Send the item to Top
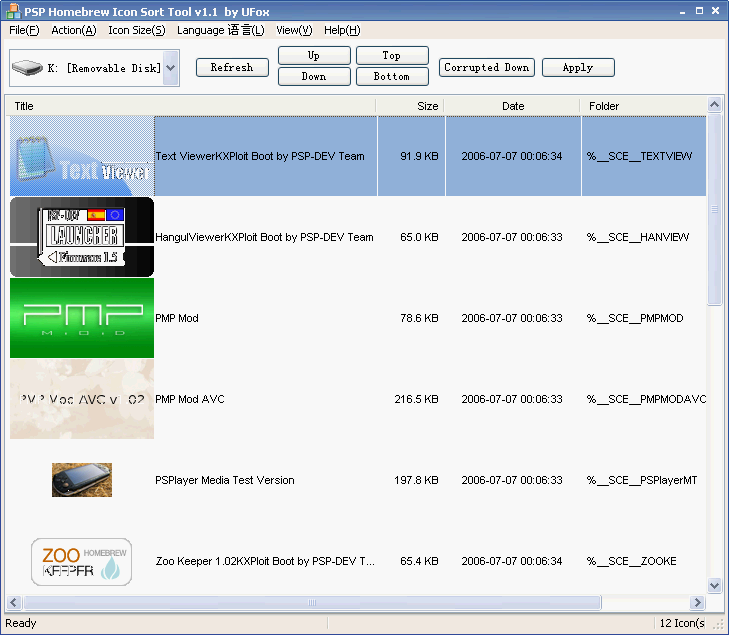The width and height of the screenshot is (729, 635). click(392, 55)
